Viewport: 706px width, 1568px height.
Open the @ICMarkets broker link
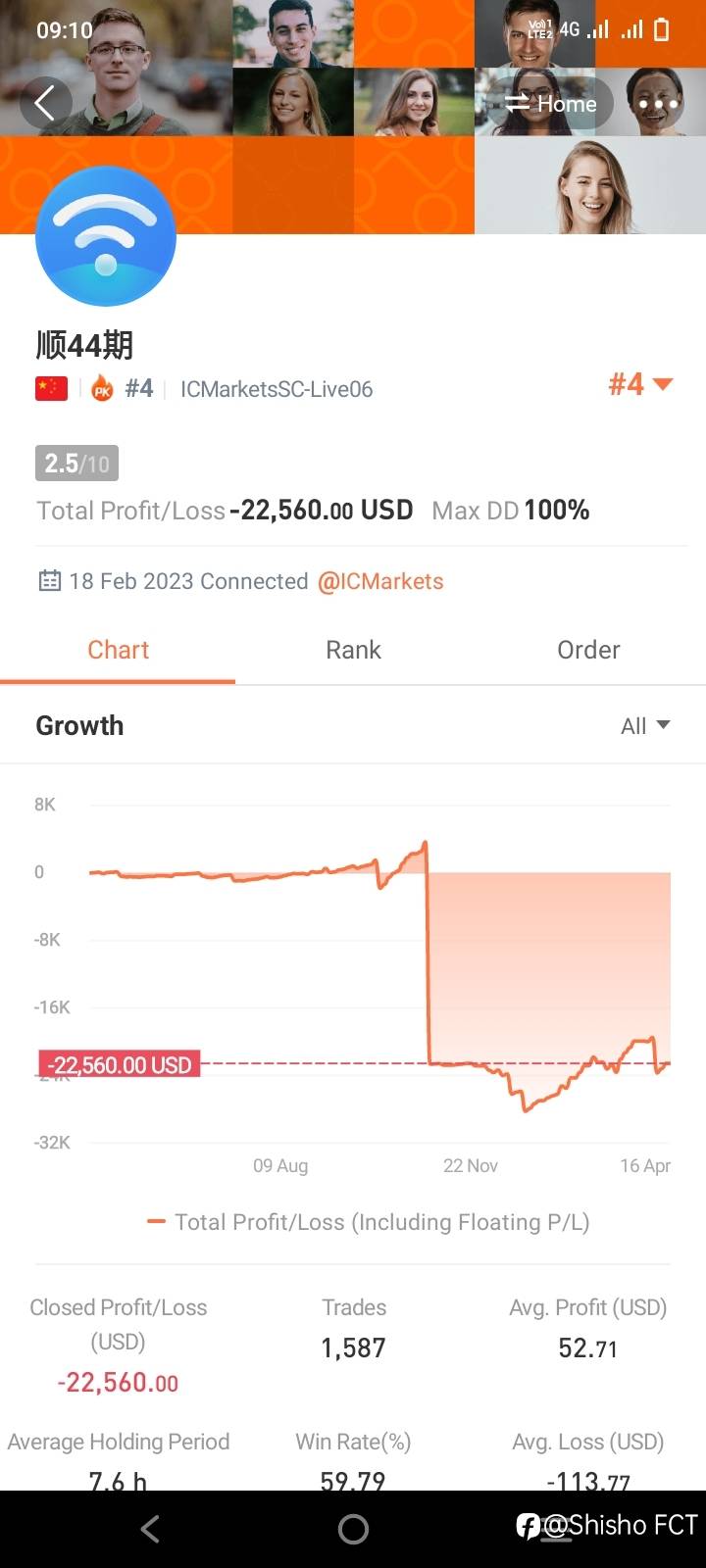[380, 581]
